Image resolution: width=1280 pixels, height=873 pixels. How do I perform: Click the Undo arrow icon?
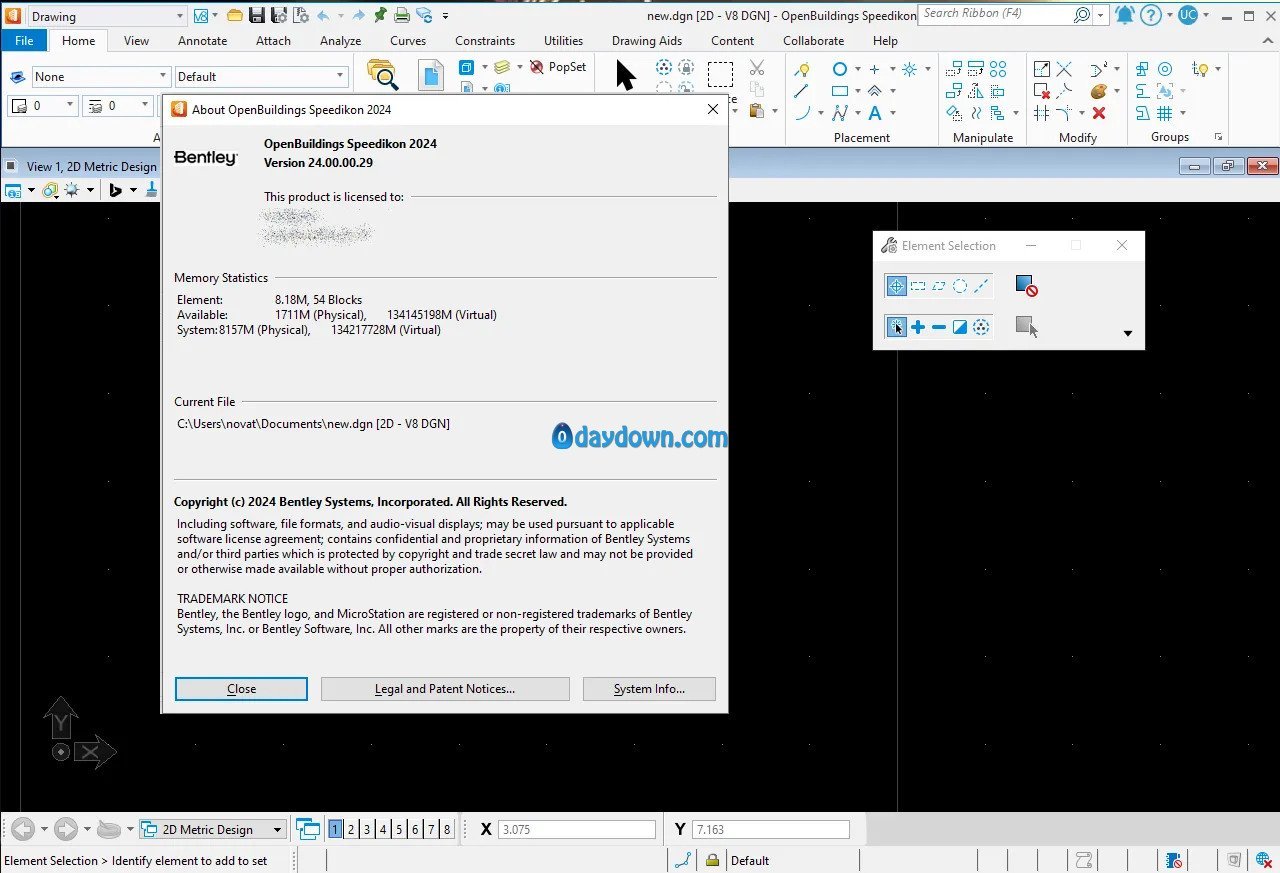pyautogui.click(x=323, y=15)
